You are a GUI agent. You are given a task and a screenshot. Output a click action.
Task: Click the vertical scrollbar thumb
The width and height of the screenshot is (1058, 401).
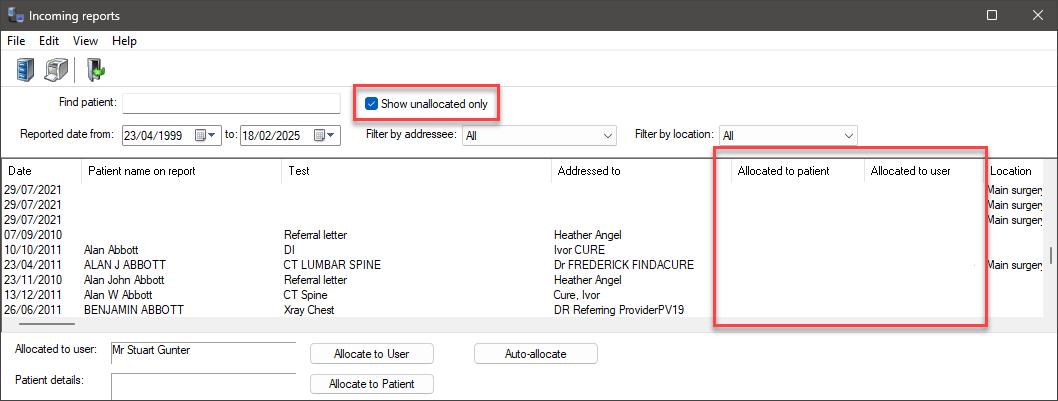tap(1051, 256)
